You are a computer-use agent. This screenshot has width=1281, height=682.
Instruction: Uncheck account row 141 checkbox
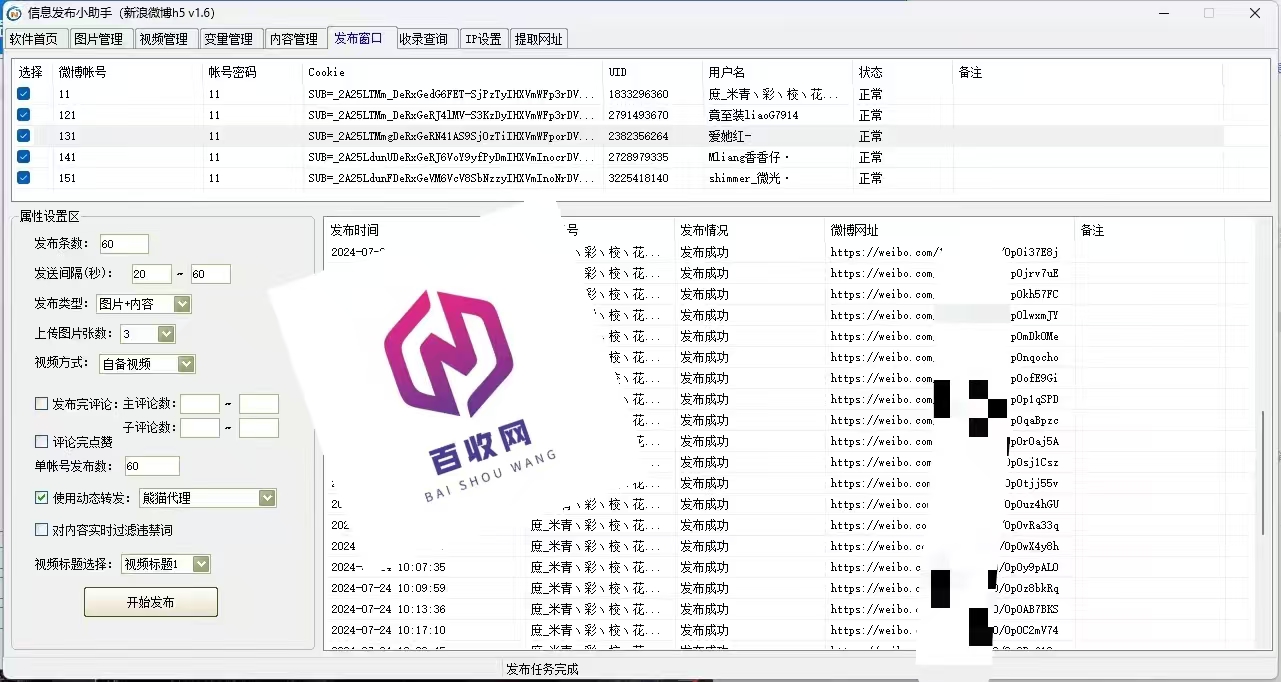[x=23, y=157]
